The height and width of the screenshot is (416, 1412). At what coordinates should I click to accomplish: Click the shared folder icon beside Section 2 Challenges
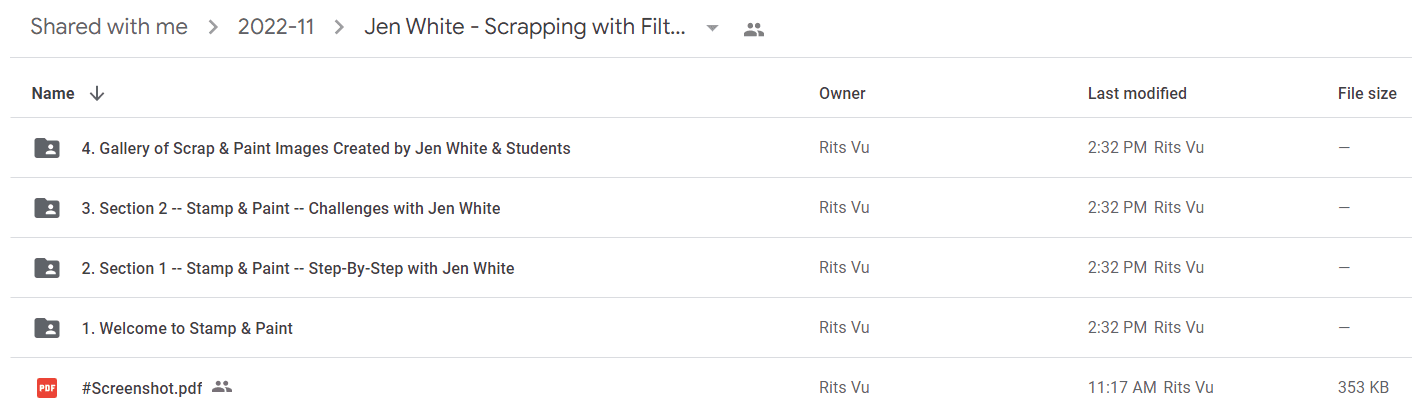[46, 208]
